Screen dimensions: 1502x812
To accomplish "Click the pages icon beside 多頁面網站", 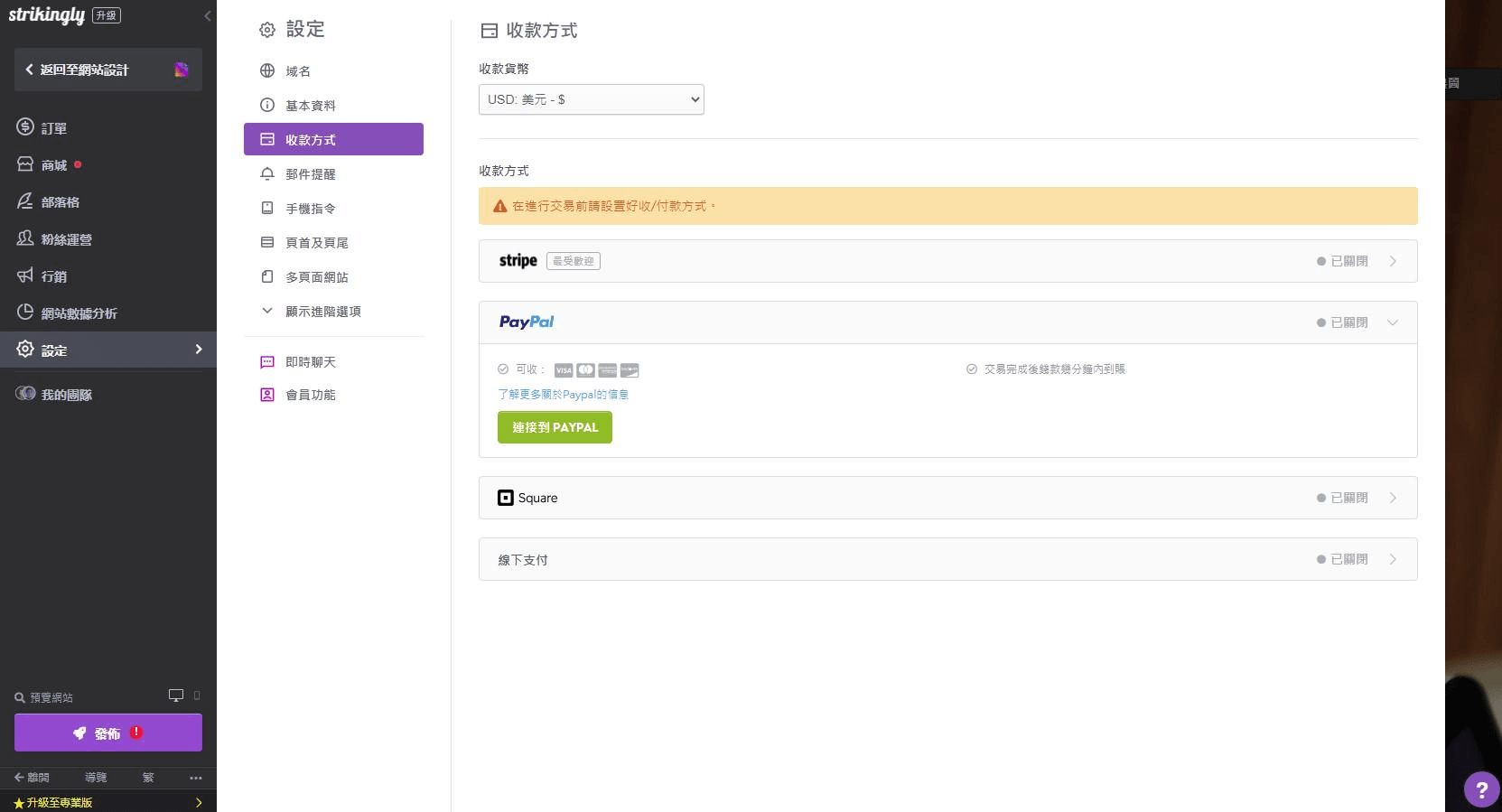I will (x=267, y=276).
